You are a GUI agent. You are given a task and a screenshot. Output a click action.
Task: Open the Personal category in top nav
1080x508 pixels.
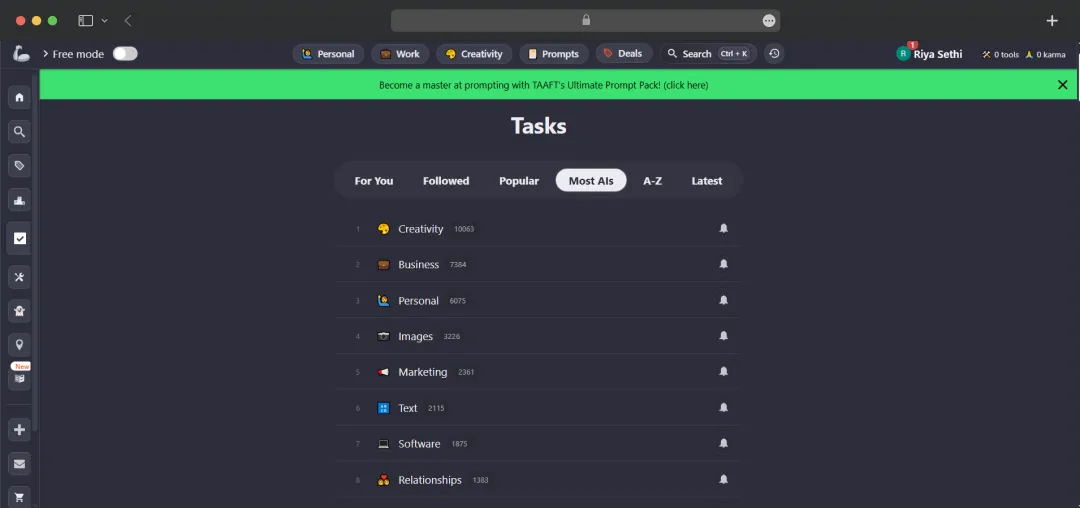tap(329, 54)
